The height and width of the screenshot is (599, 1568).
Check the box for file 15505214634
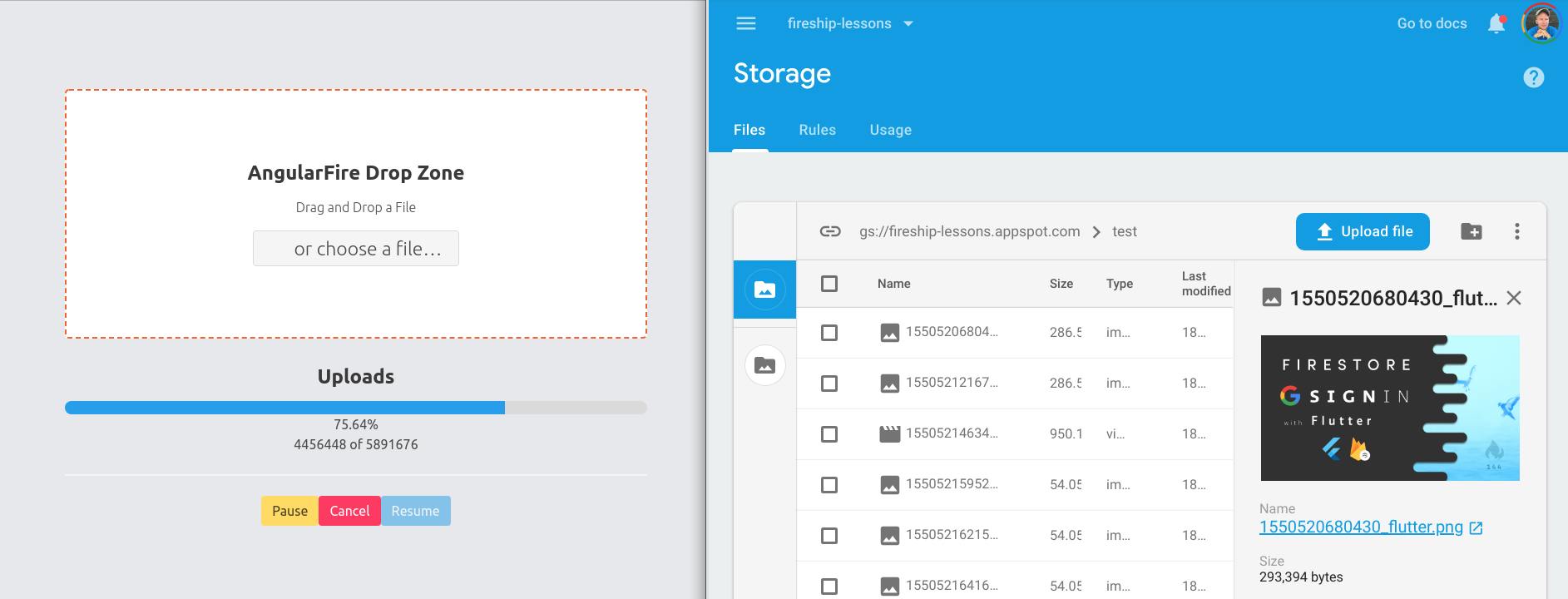829,434
